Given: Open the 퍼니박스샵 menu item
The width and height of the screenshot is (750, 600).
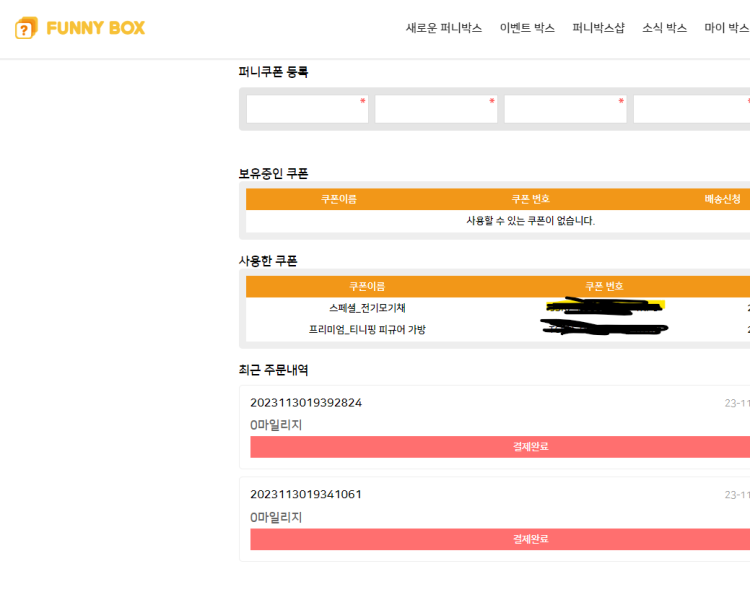Looking at the screenshot, I should (598, 28).
